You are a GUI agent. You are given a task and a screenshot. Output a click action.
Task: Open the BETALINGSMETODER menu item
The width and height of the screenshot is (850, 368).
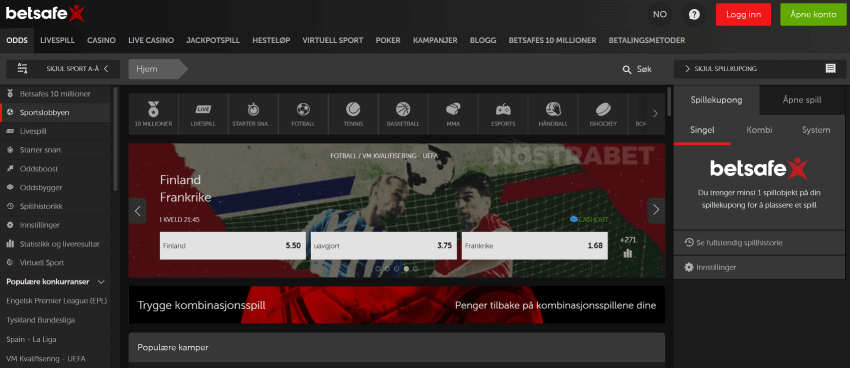pyautogui.click(x=647, y=40)
